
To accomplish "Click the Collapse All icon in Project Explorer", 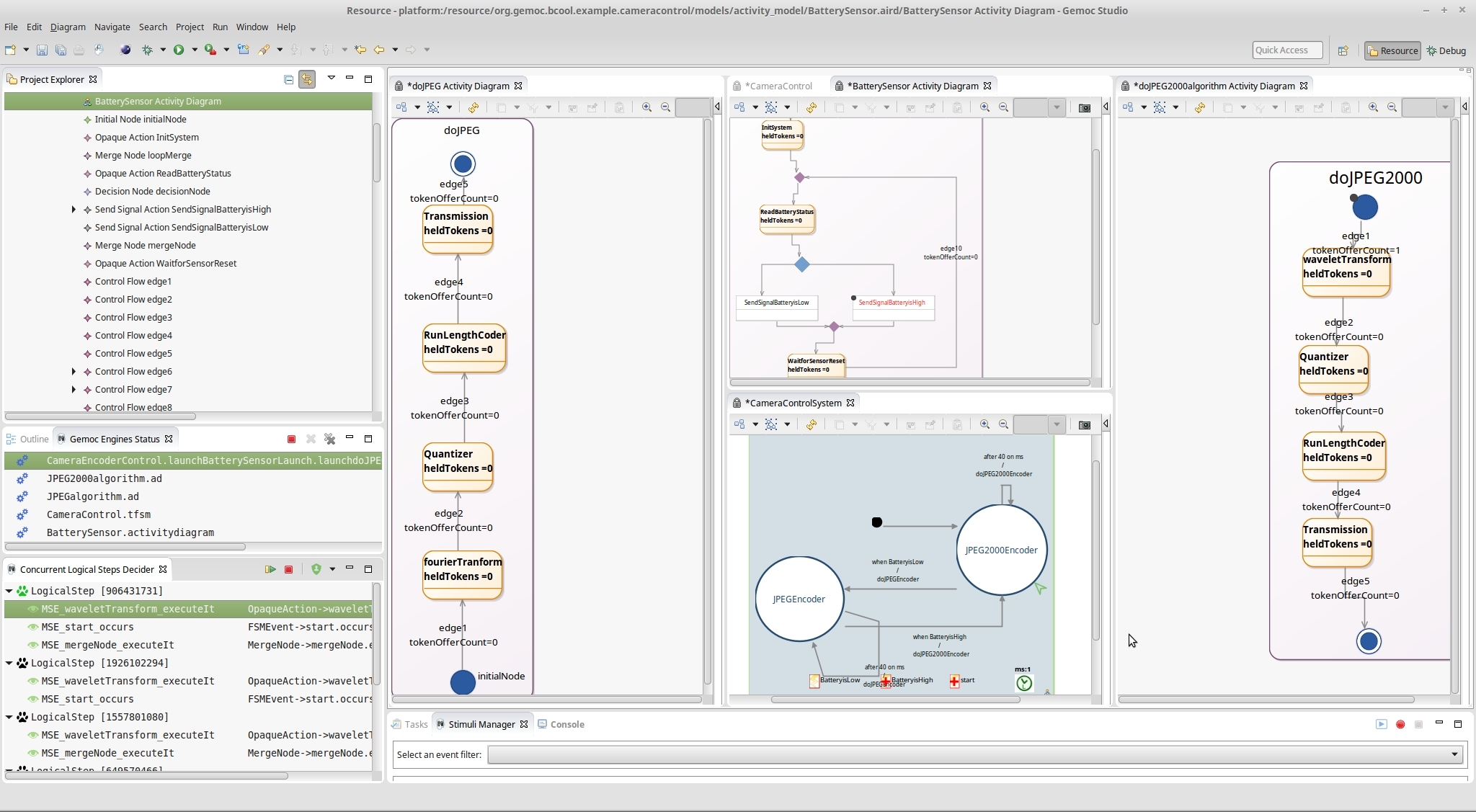I will [x=288, y=79].
